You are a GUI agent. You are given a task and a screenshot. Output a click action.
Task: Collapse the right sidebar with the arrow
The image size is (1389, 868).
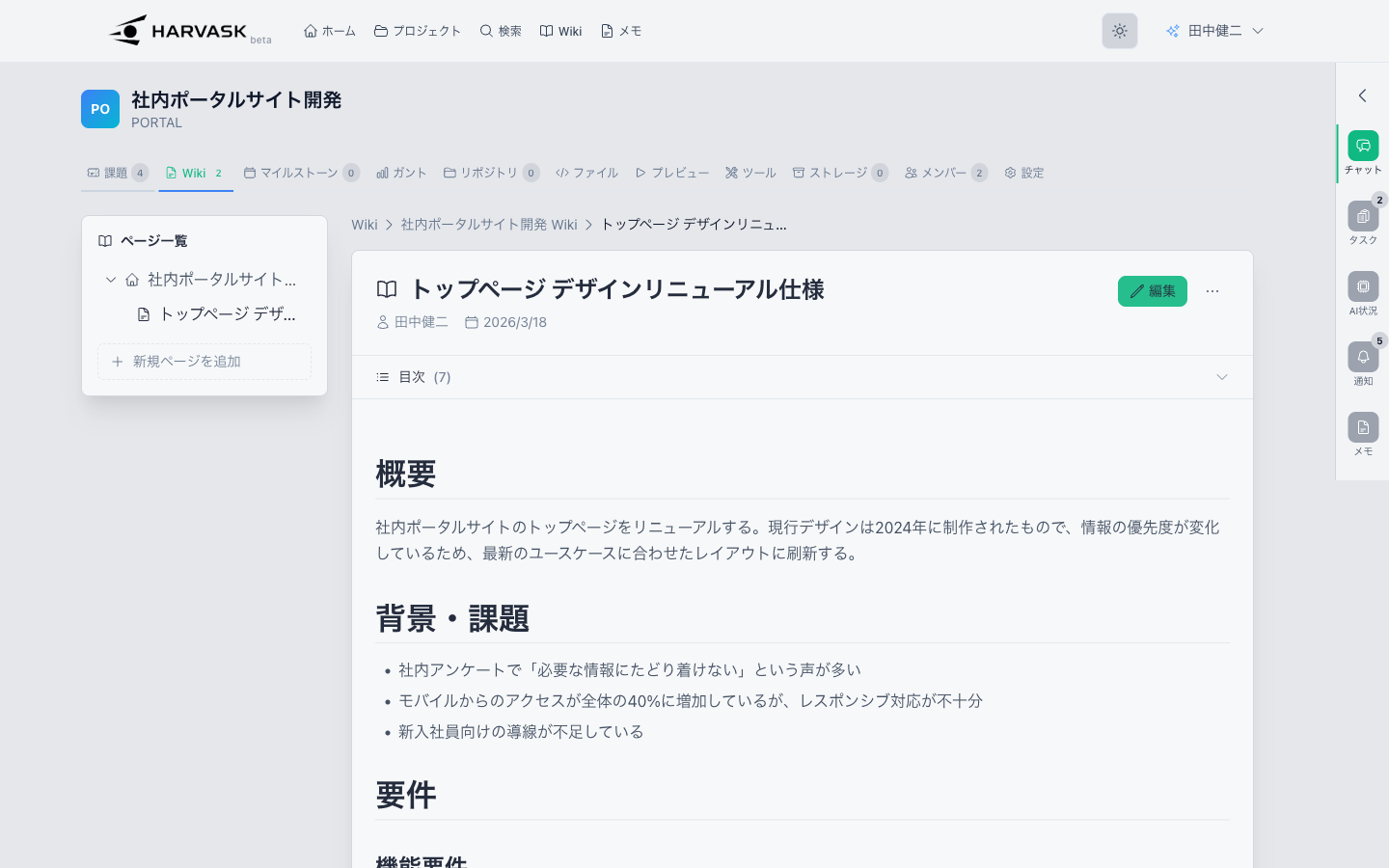tap(1362, 95)
